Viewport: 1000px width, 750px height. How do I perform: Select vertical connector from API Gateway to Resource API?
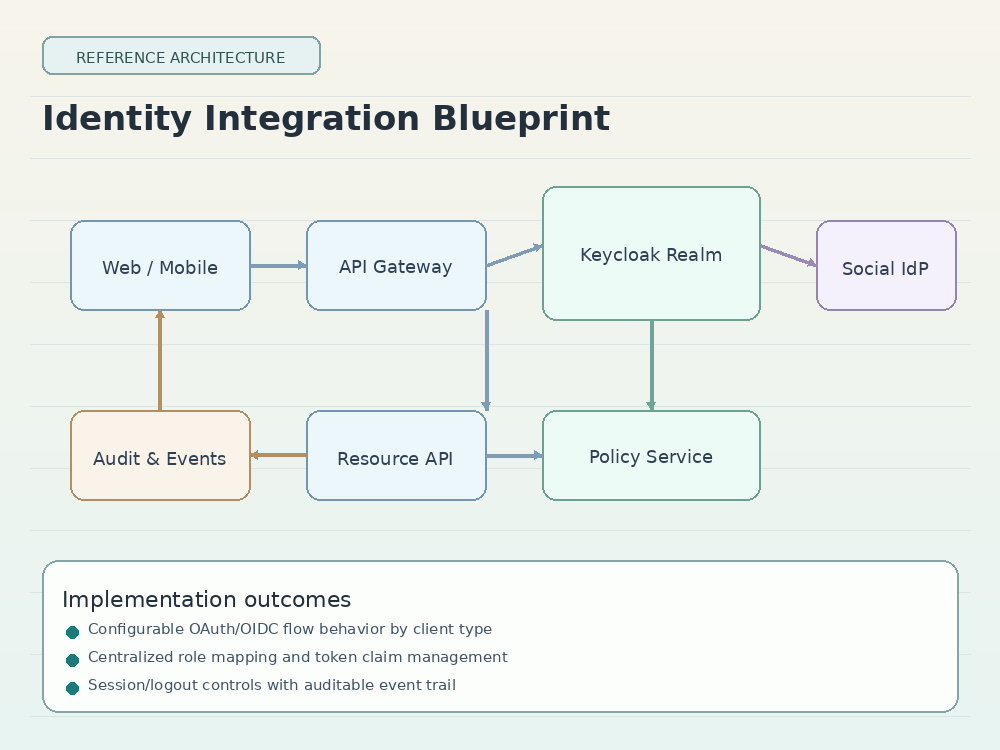tap(487, 360)
